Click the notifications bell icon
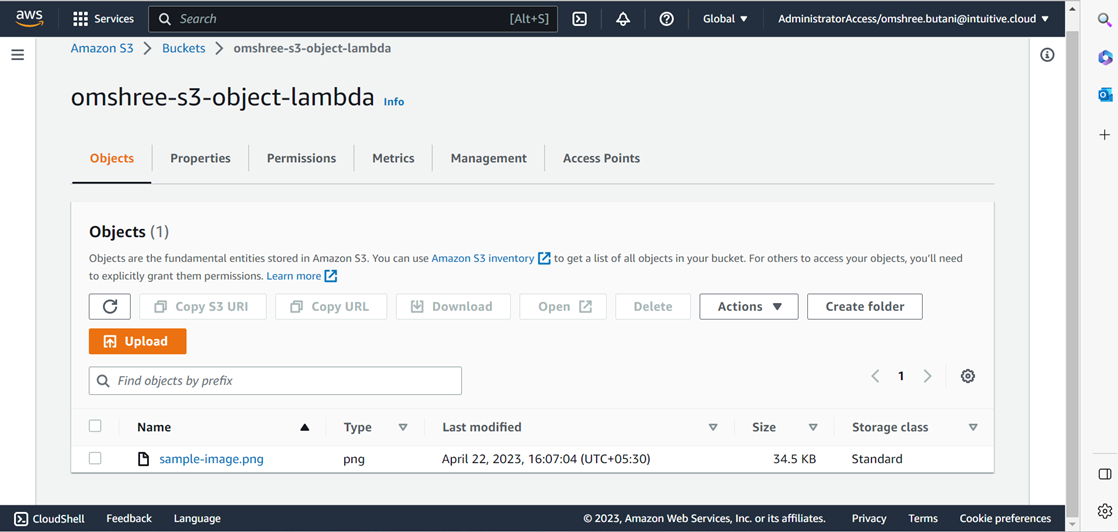This screenshot has height=532, width=1118. click(623, 19)
